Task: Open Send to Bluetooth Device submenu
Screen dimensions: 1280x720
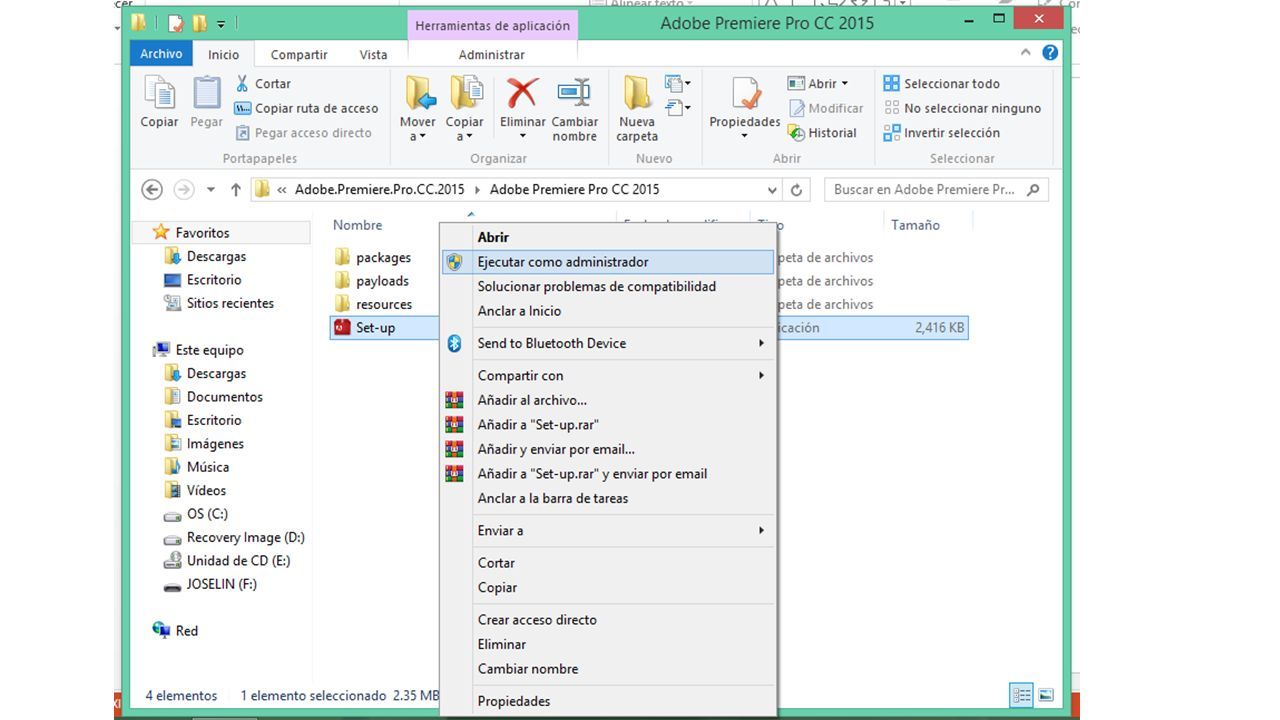Action: pos(608,343)
